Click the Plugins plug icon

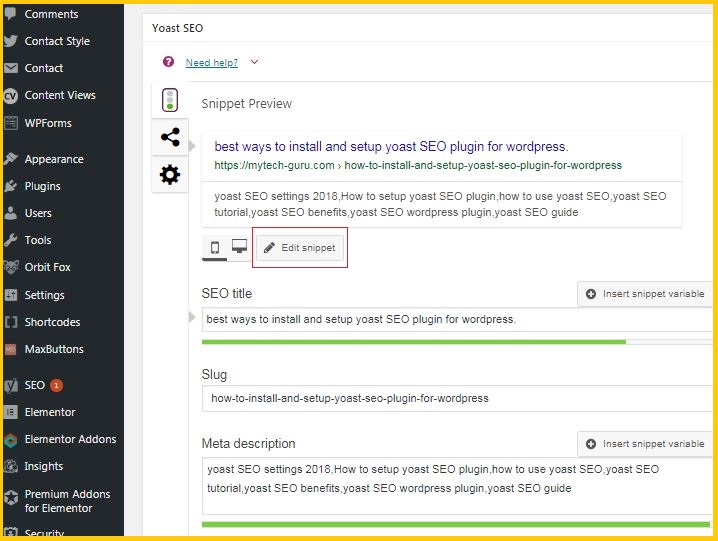[x=11, y=186]
